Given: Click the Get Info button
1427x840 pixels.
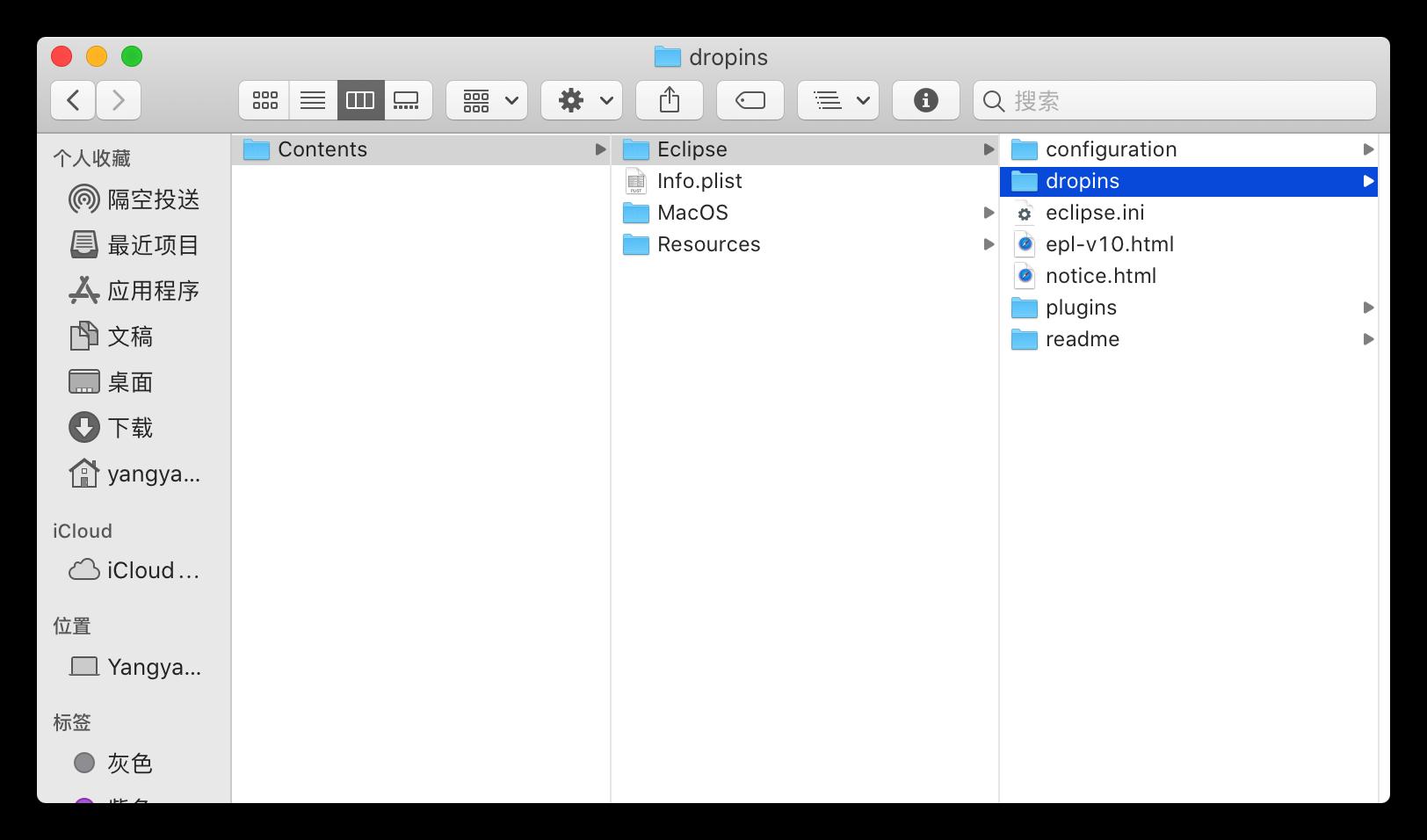Looking at the screenshot, I should pyautogui.click(x=926, y=100).
